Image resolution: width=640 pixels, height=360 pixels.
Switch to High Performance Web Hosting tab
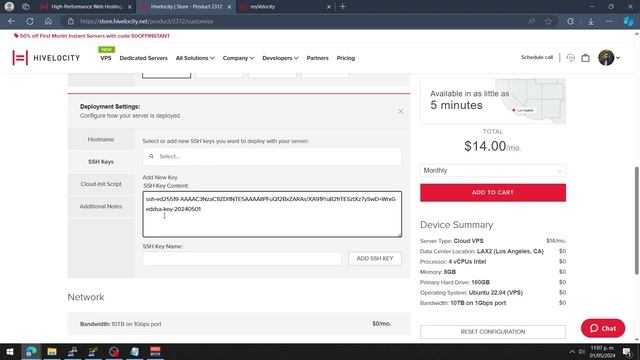(x=87, y=7)
